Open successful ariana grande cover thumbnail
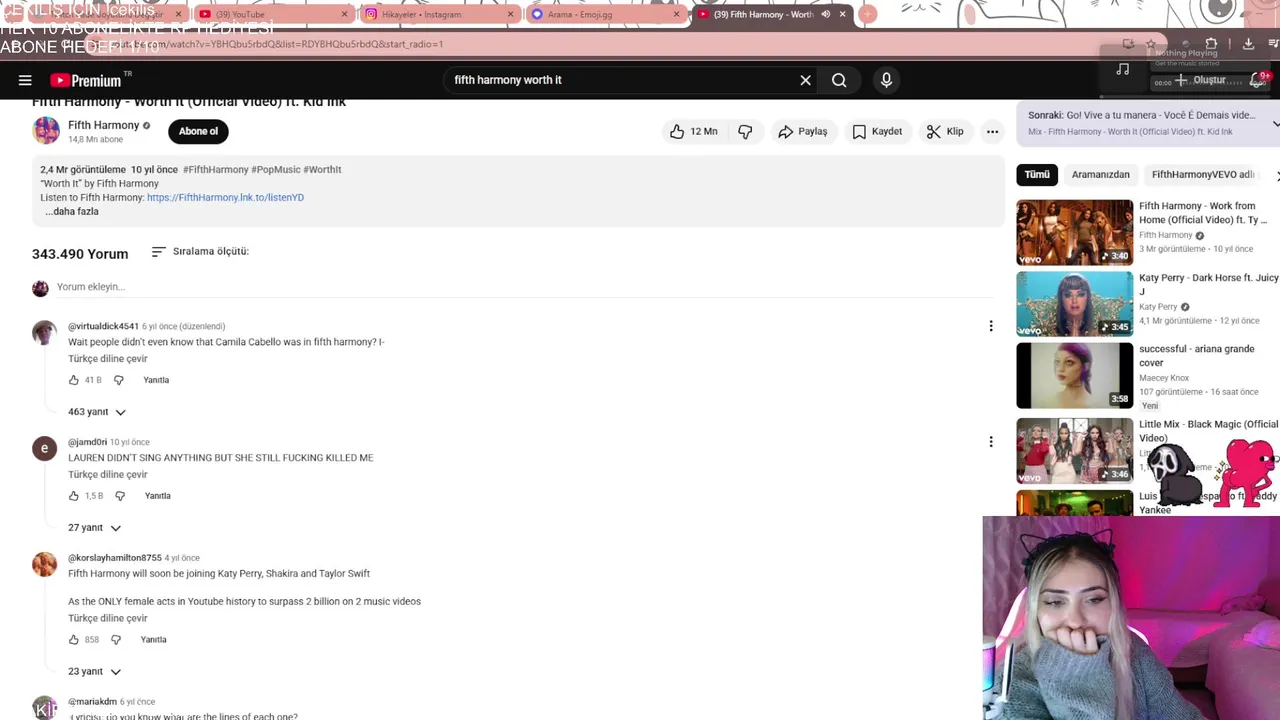 tap(1075, 376)
